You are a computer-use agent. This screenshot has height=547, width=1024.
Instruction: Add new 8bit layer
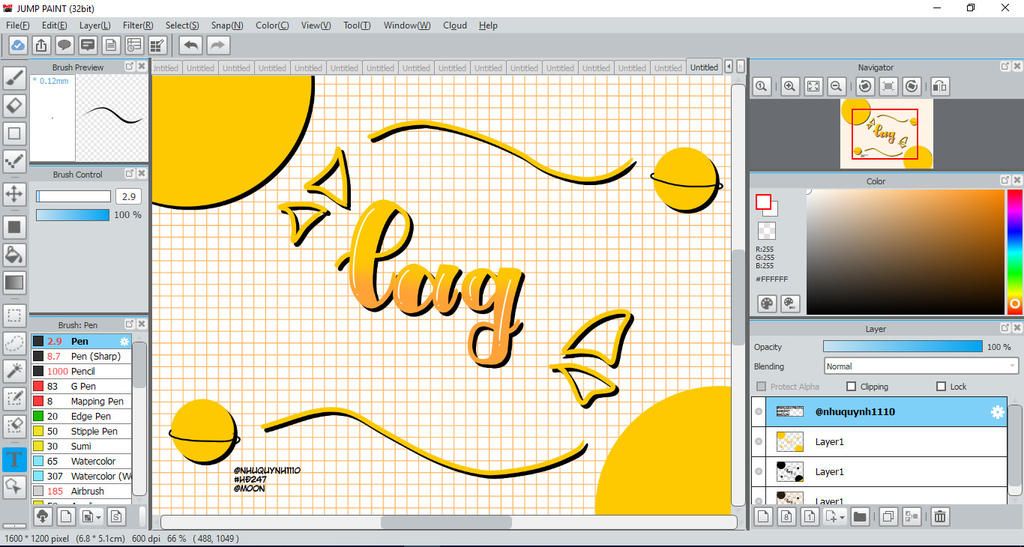(x=786, y=517)
